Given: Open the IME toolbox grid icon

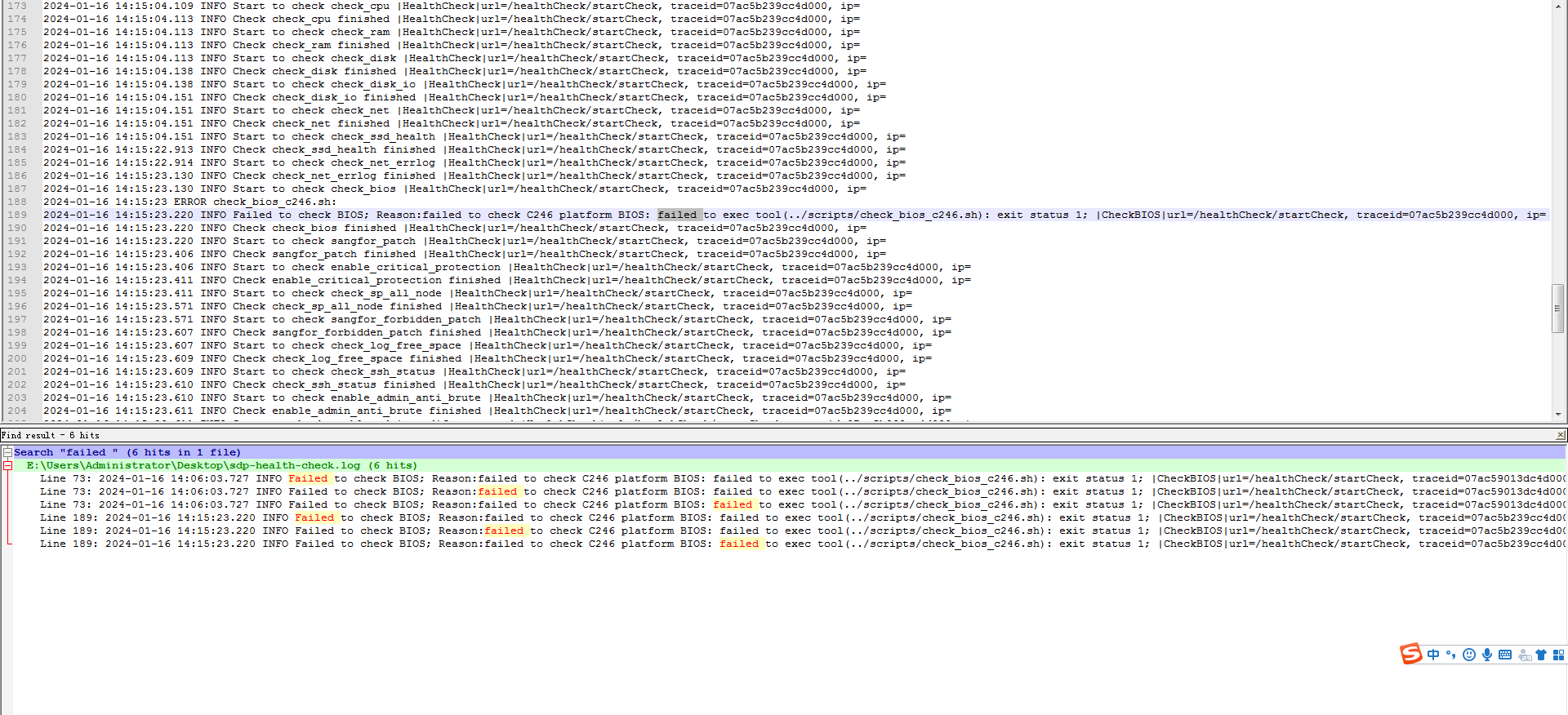Looking at the screenshot, I should (x=1558, y=655).
